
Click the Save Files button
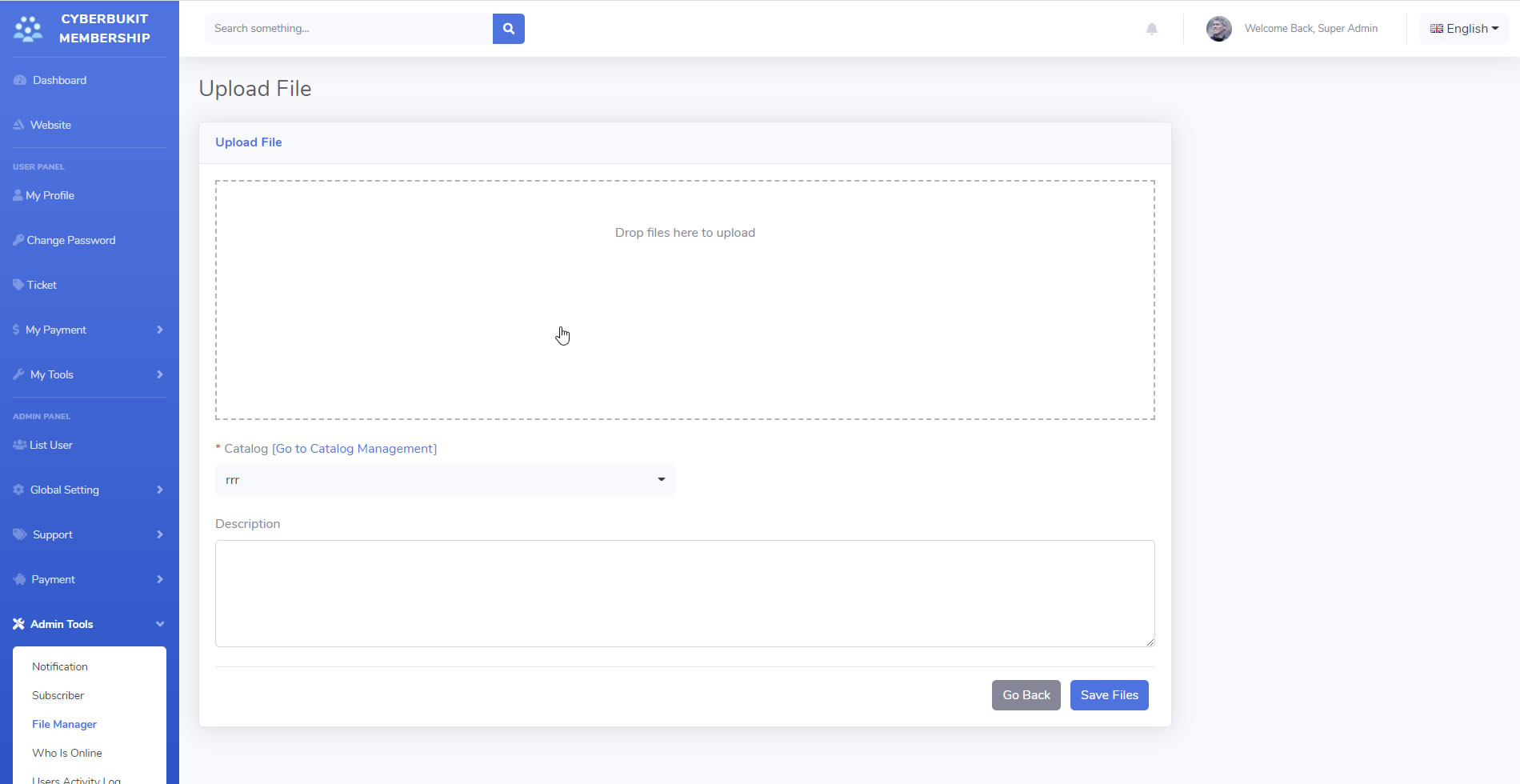point(1109,694)
